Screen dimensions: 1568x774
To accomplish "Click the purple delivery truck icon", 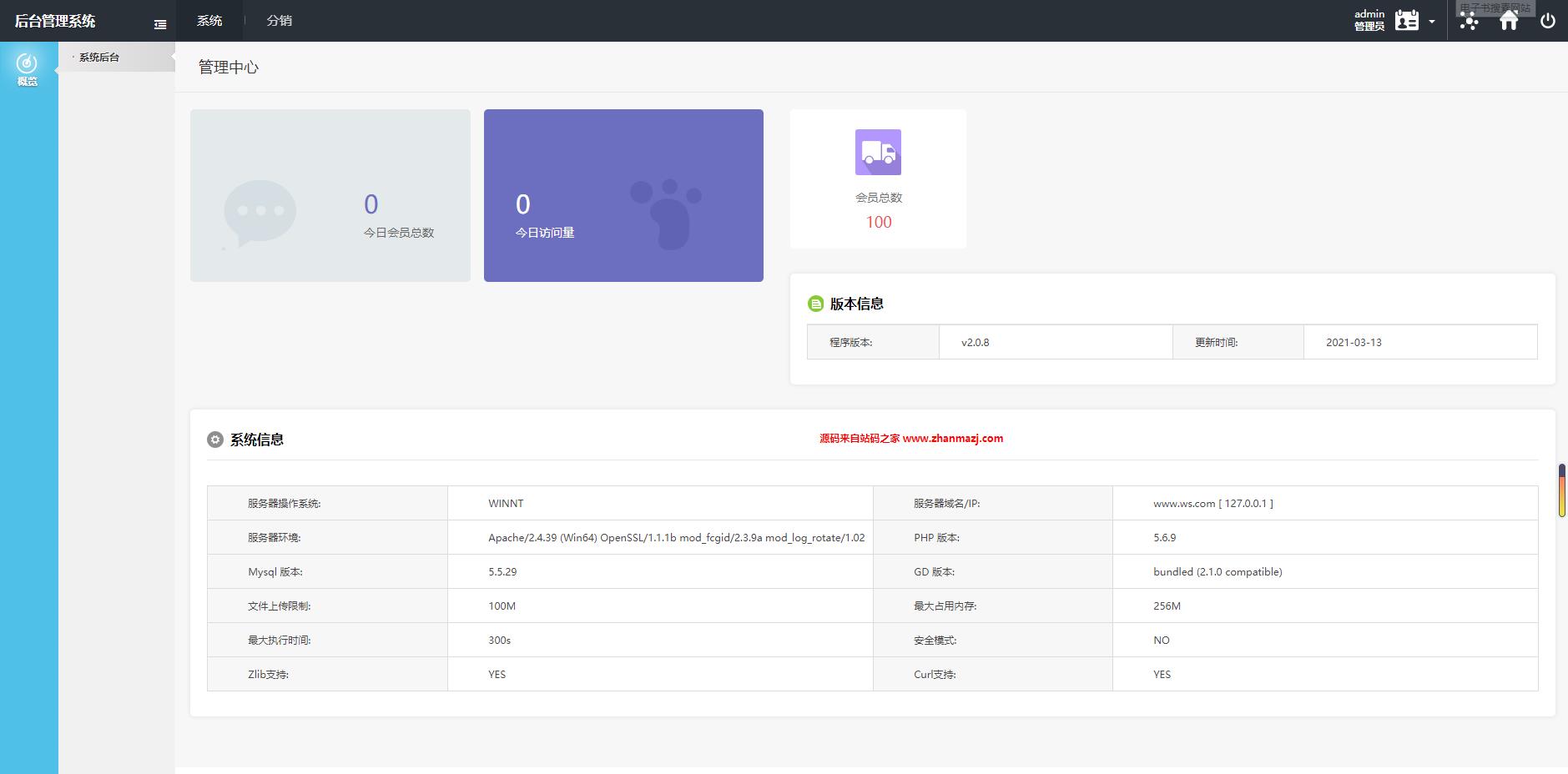I will (878, 152).
